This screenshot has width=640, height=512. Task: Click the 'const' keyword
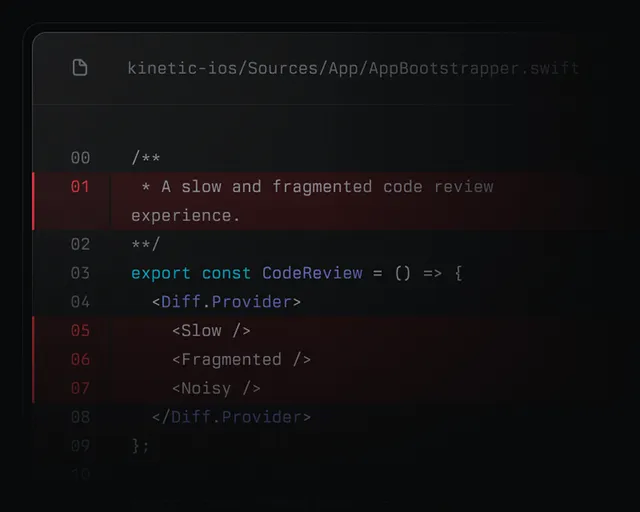226,273
